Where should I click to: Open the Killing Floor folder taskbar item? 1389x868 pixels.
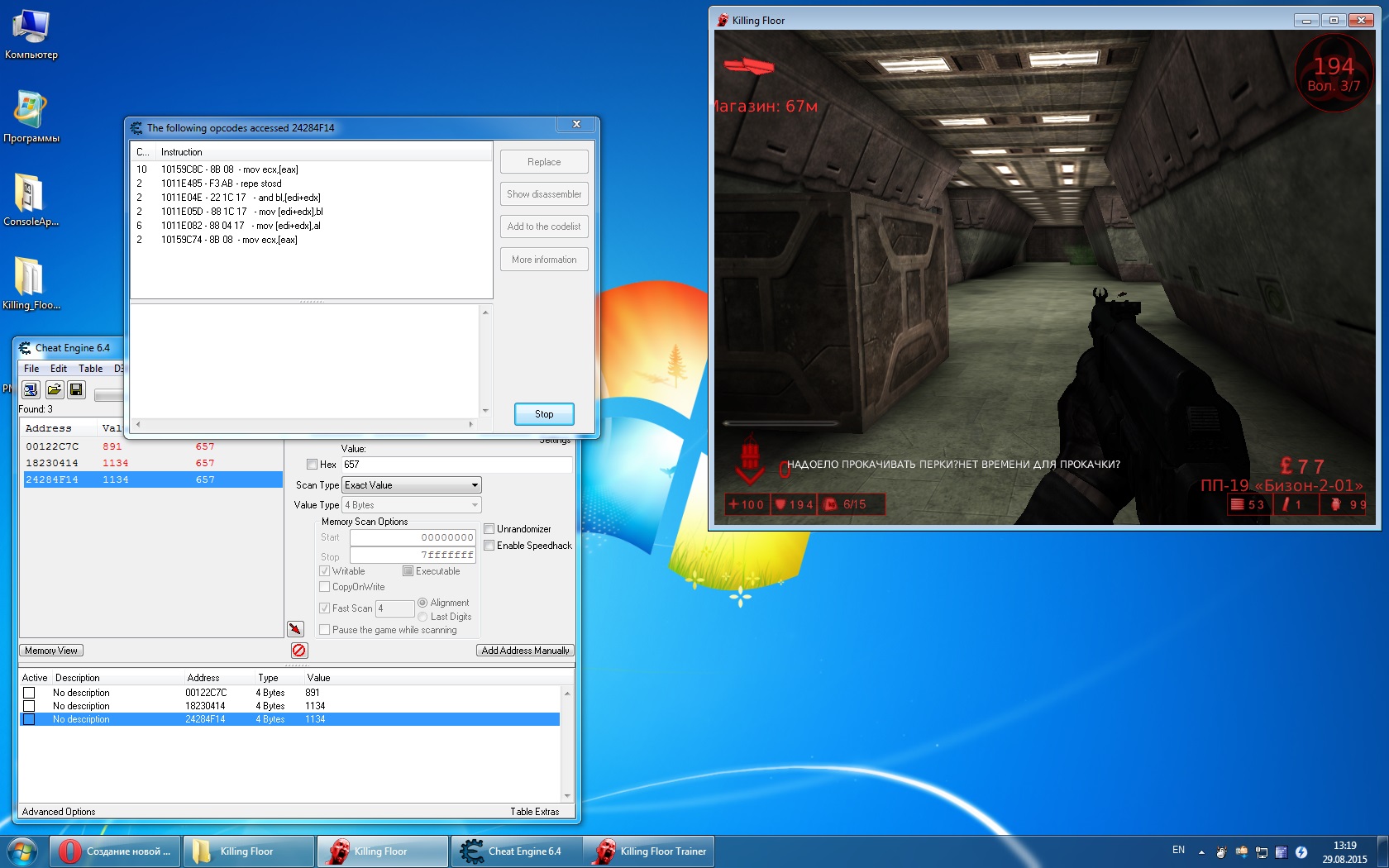(249, 851)
